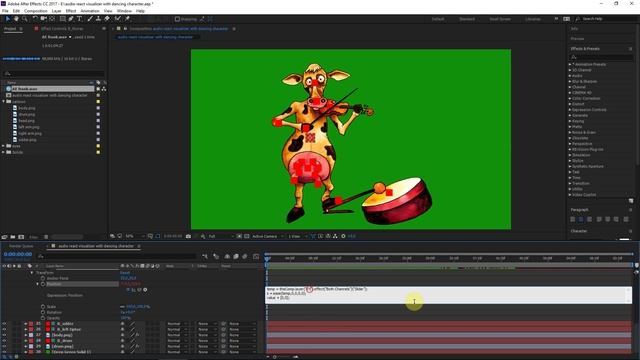Click the red label swatch of B_addrz layer

pos(31,324)
